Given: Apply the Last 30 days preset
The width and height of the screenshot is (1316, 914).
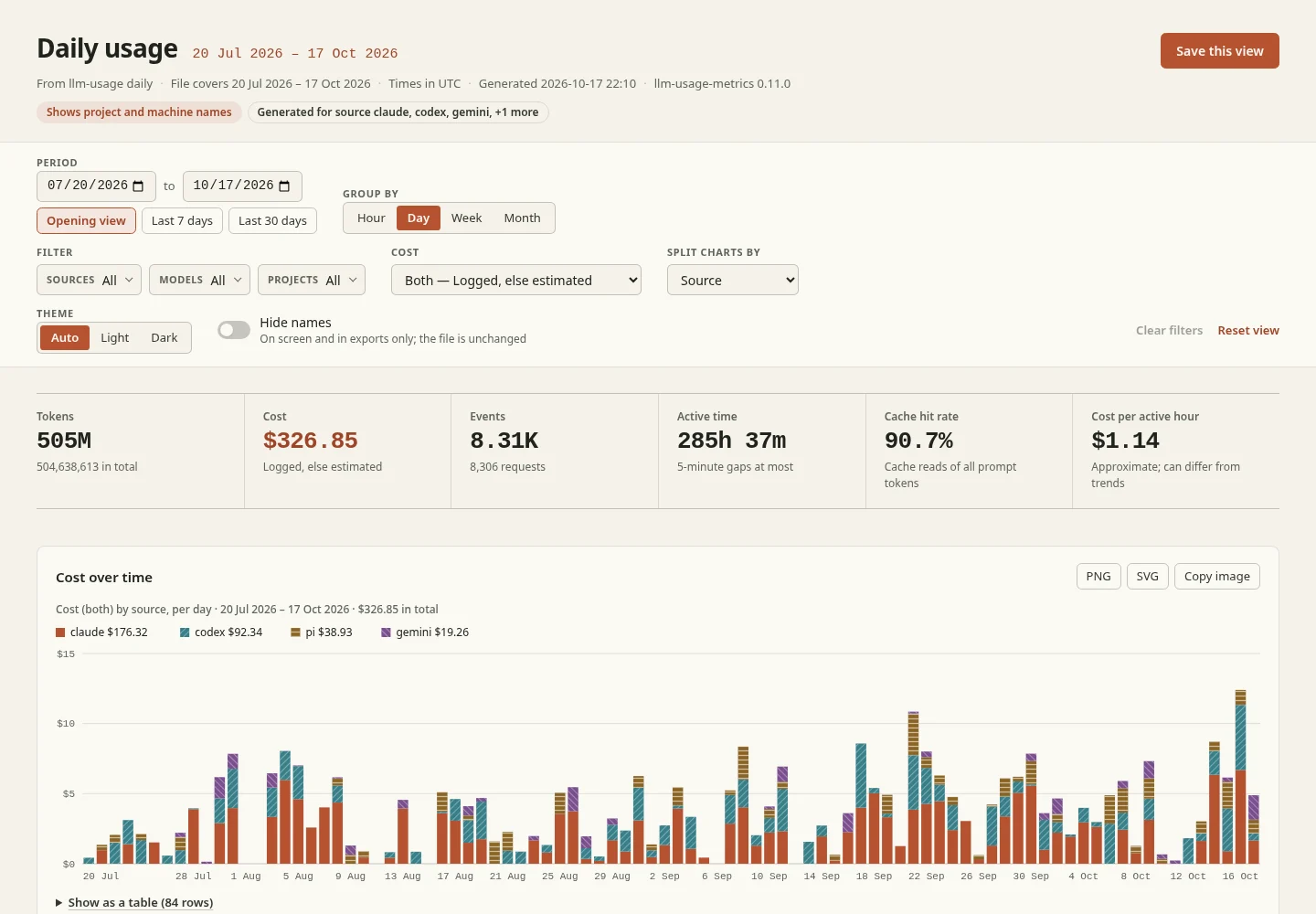Looking at the screenshot, I should click(x=272, y=220).
